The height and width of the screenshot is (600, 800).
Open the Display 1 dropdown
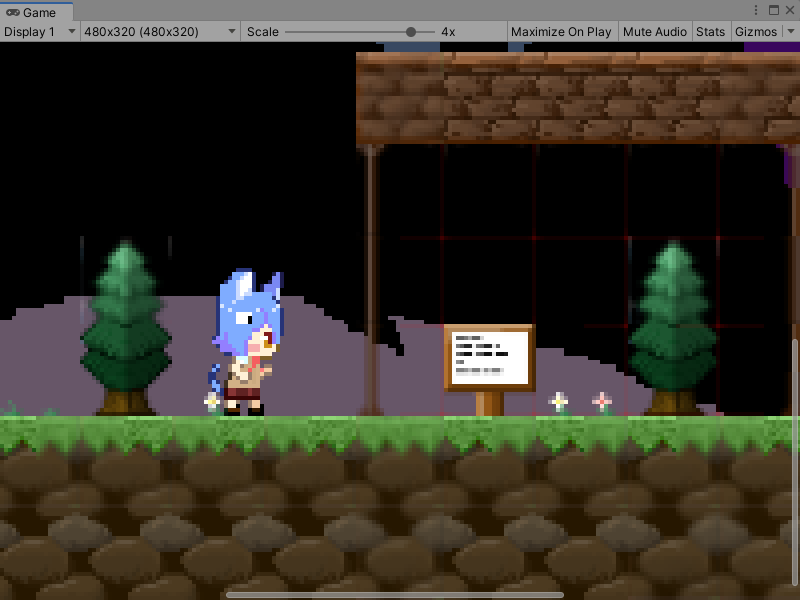click(x=40, y=31)
